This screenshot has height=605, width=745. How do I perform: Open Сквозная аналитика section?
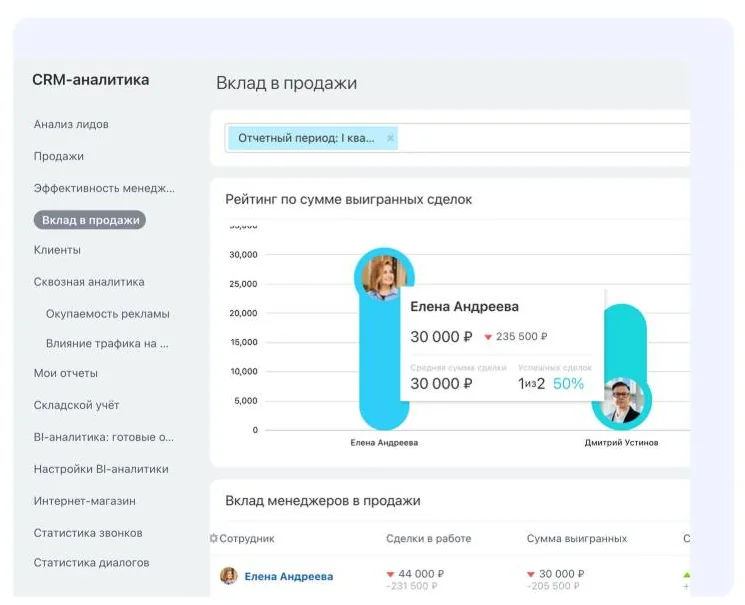pyautogui.click(x=89, y=282)
